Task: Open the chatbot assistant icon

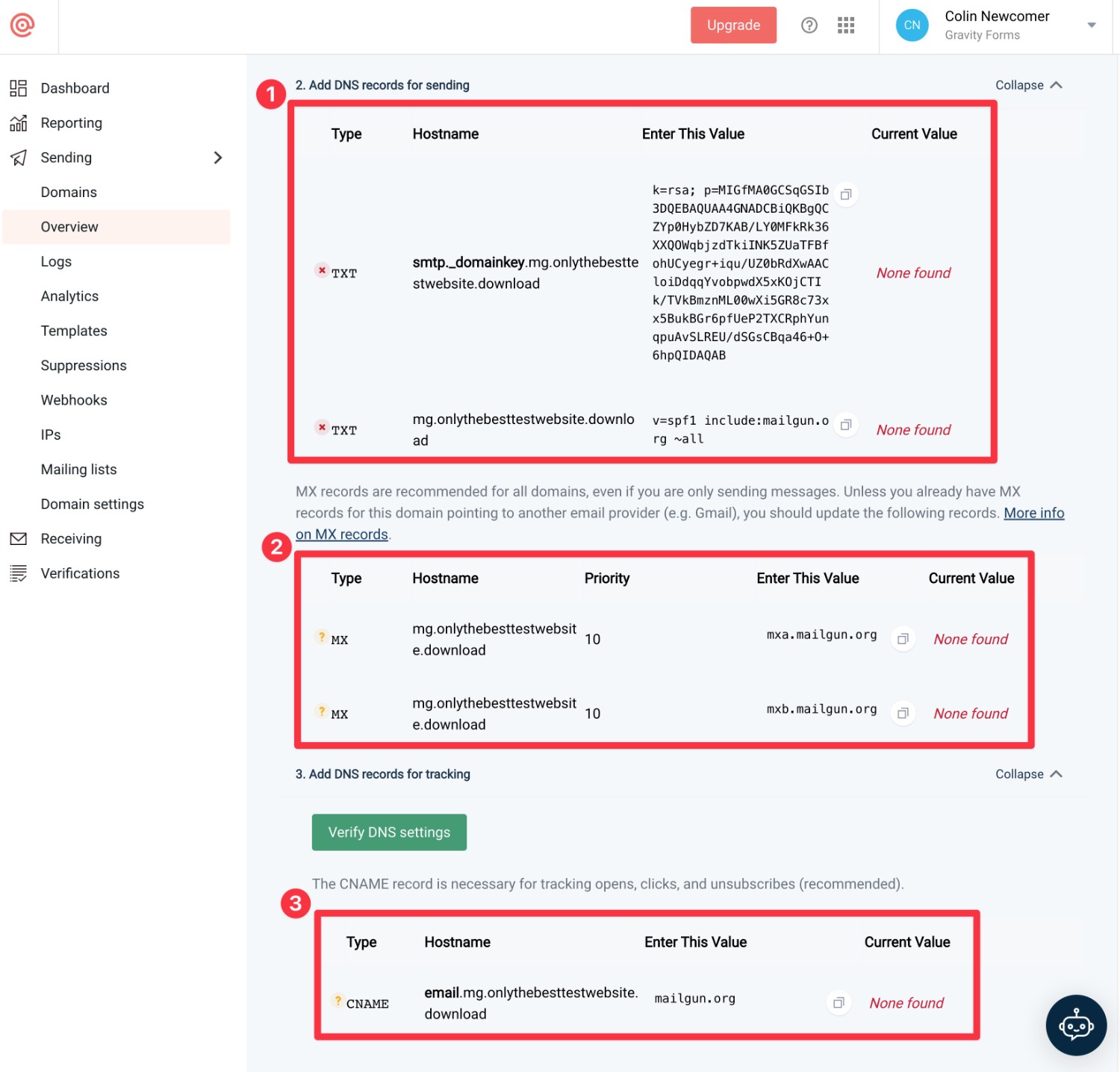Action: point(1076,1025)
